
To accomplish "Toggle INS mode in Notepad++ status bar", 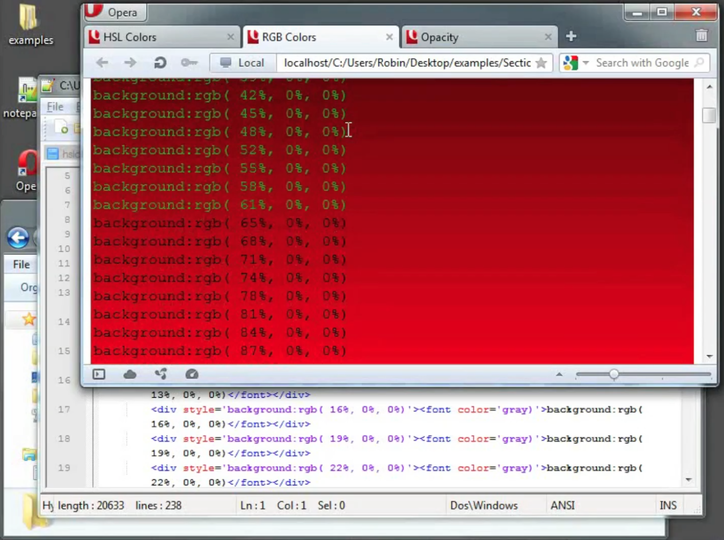I will point(668,506).
